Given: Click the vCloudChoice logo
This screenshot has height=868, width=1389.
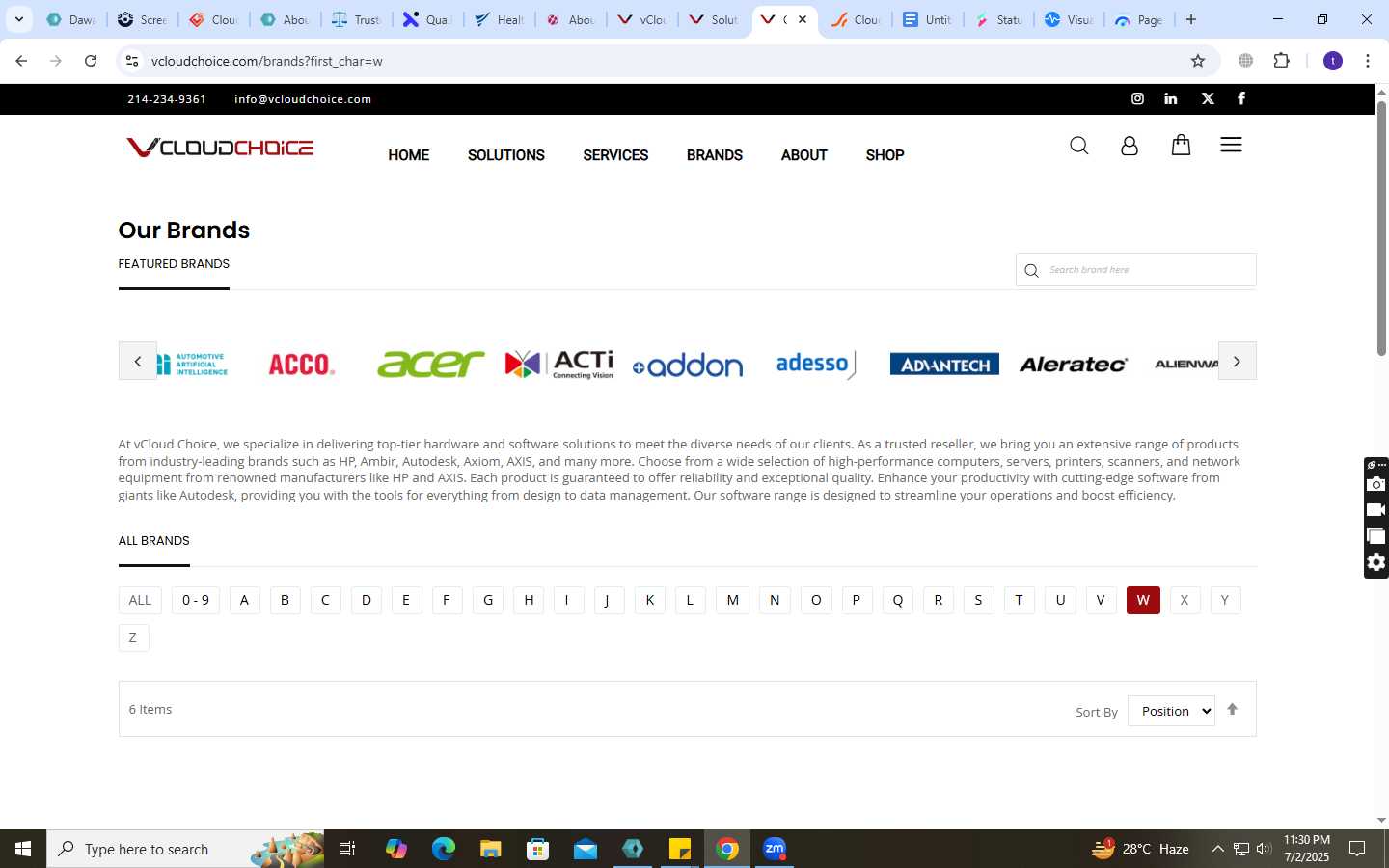Looking at the screenshot, I should 220,148.
